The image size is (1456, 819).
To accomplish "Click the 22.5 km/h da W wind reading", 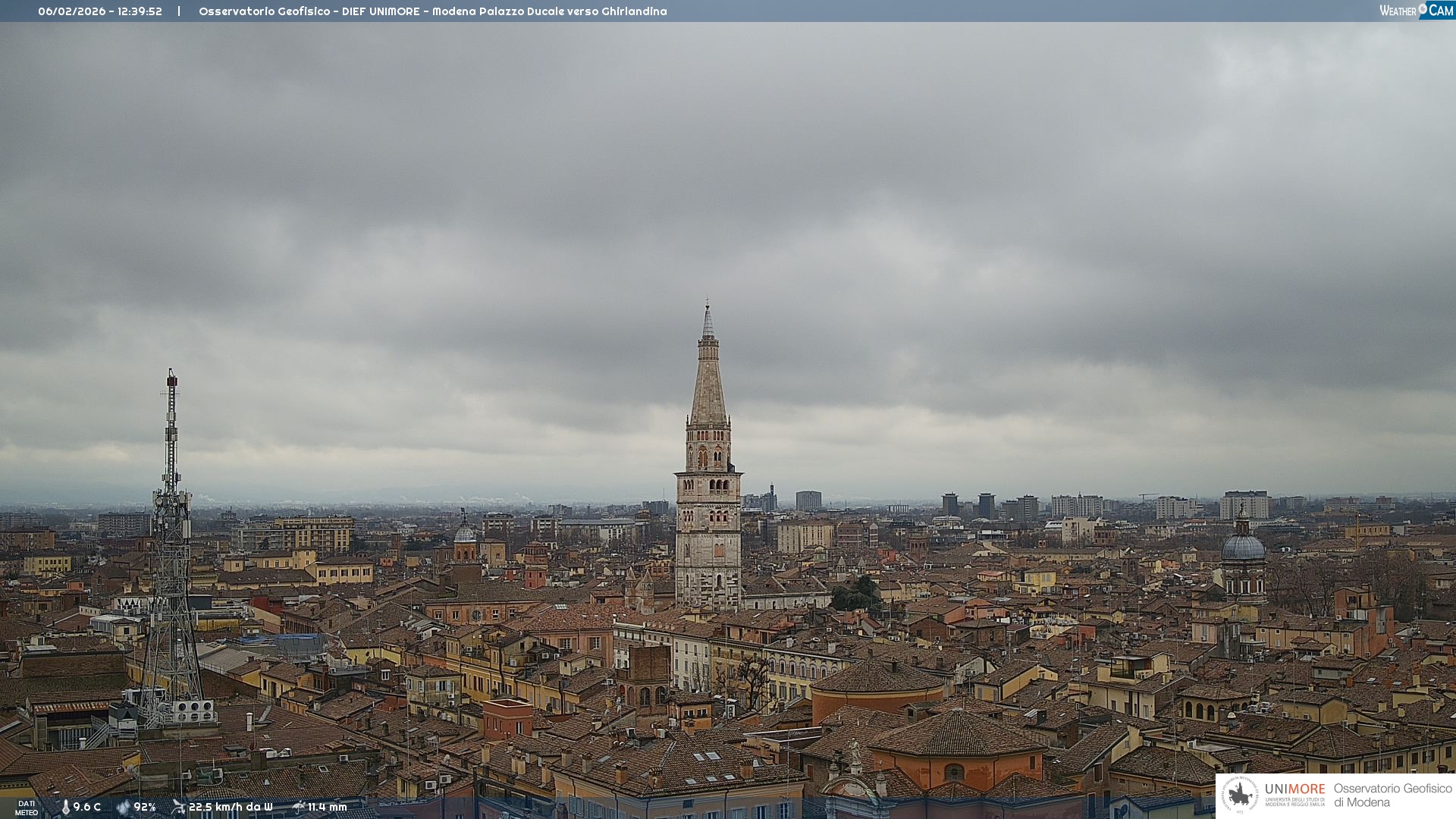I will tap(231, 808).
